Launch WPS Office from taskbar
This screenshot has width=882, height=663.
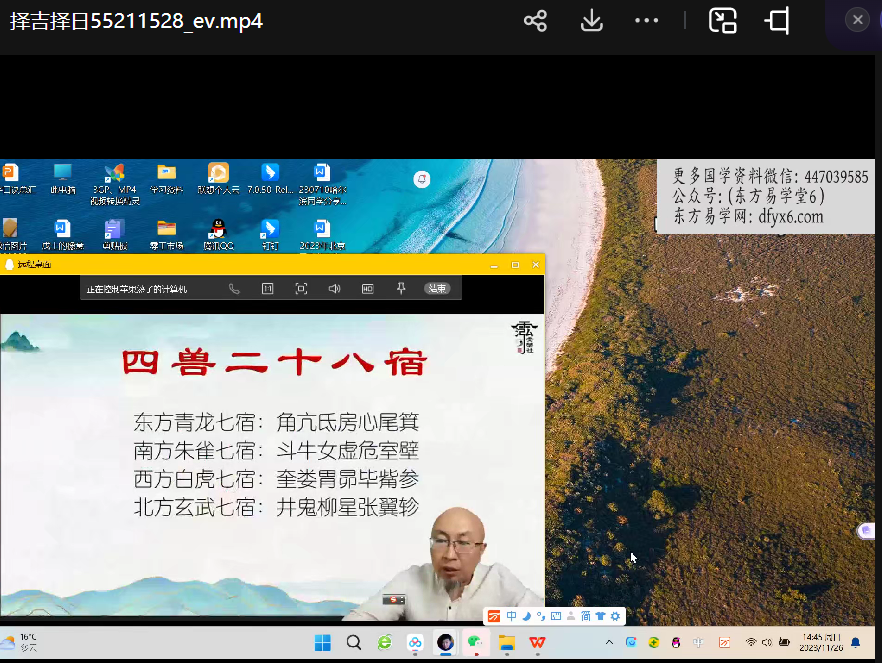point(537,642)
